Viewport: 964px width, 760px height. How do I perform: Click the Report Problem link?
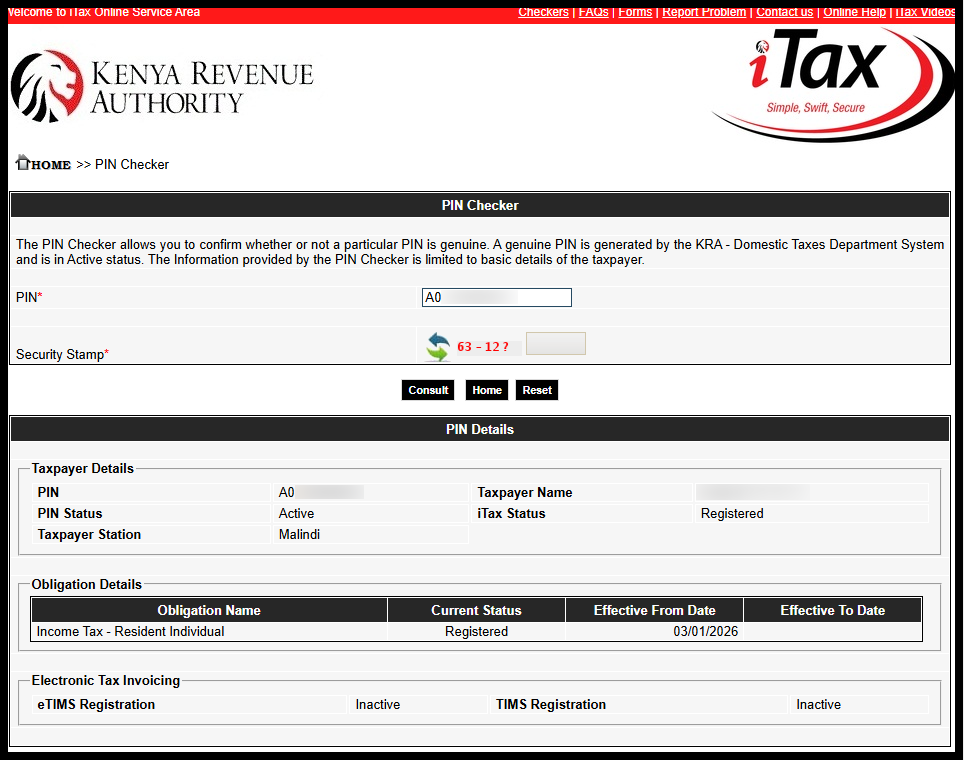click(704, 12)
